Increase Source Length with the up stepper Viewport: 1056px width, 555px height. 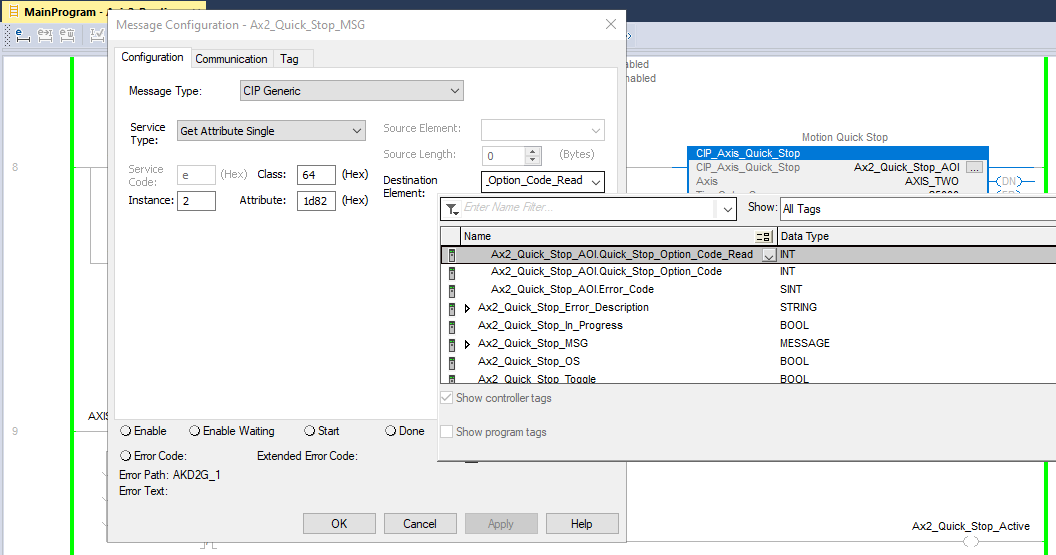tap(533, 151)
